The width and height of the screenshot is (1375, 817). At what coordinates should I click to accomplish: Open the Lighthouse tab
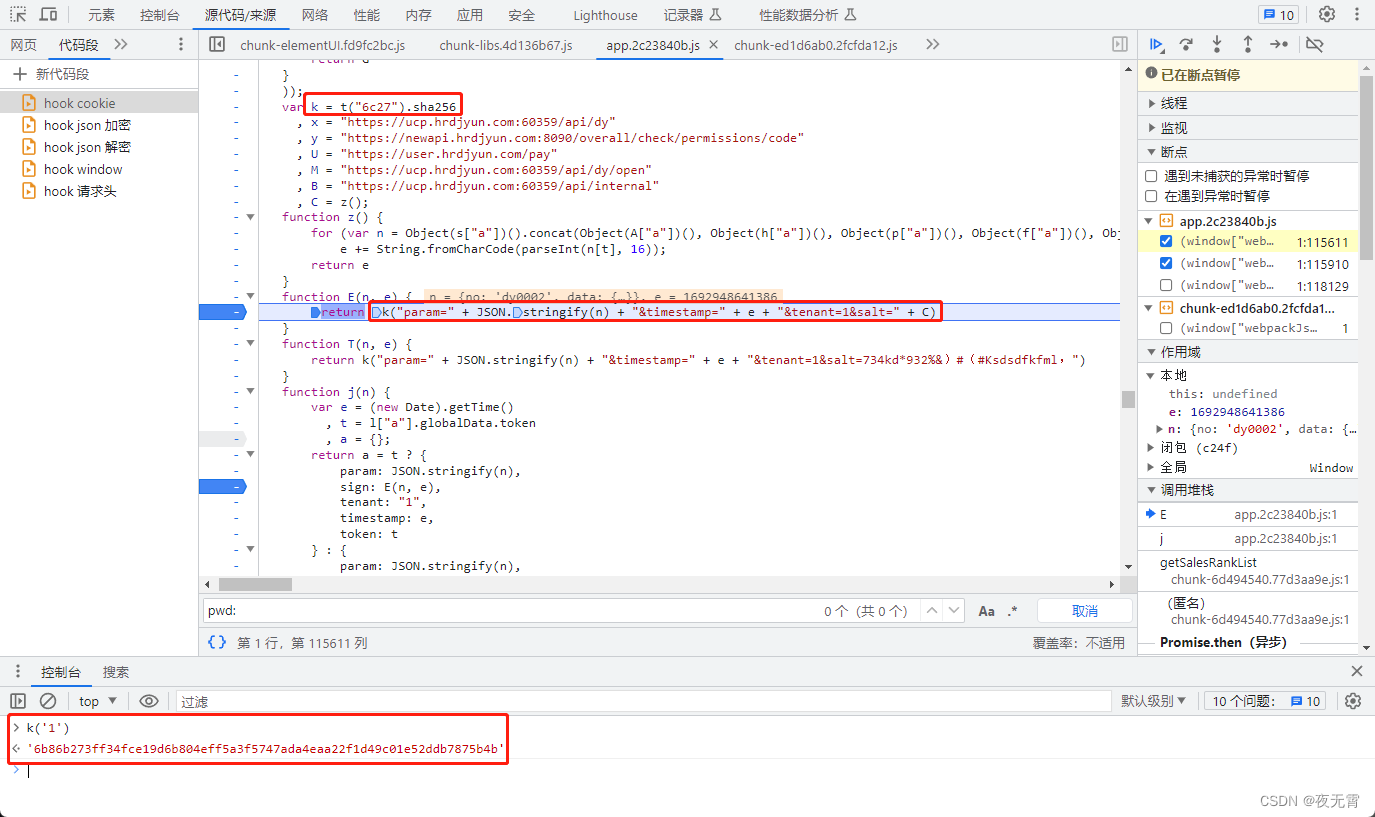tap(605, 15)
